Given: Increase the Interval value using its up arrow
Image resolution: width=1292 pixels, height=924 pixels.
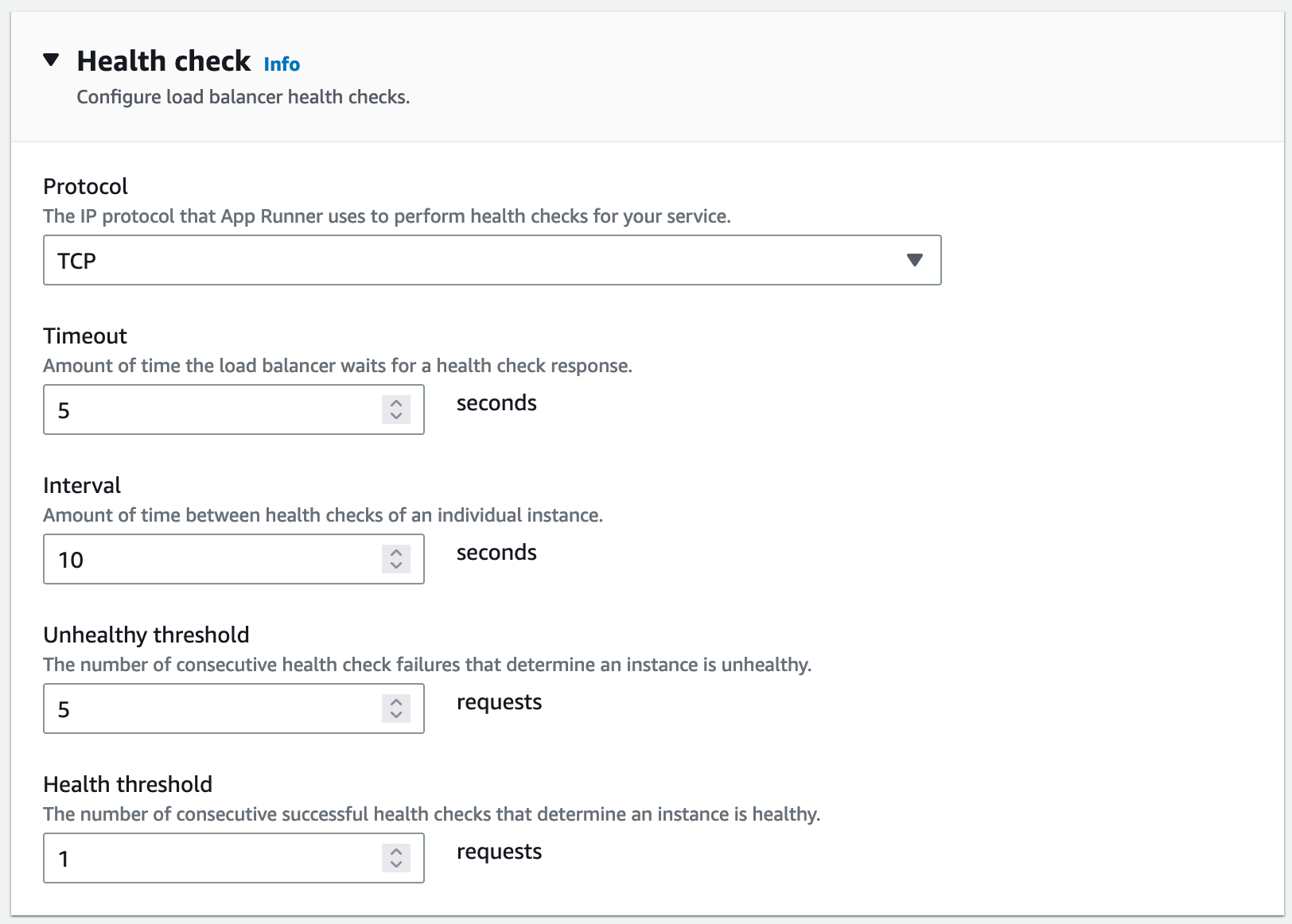Looking at the screenshot, I should (x=395, y=552).
